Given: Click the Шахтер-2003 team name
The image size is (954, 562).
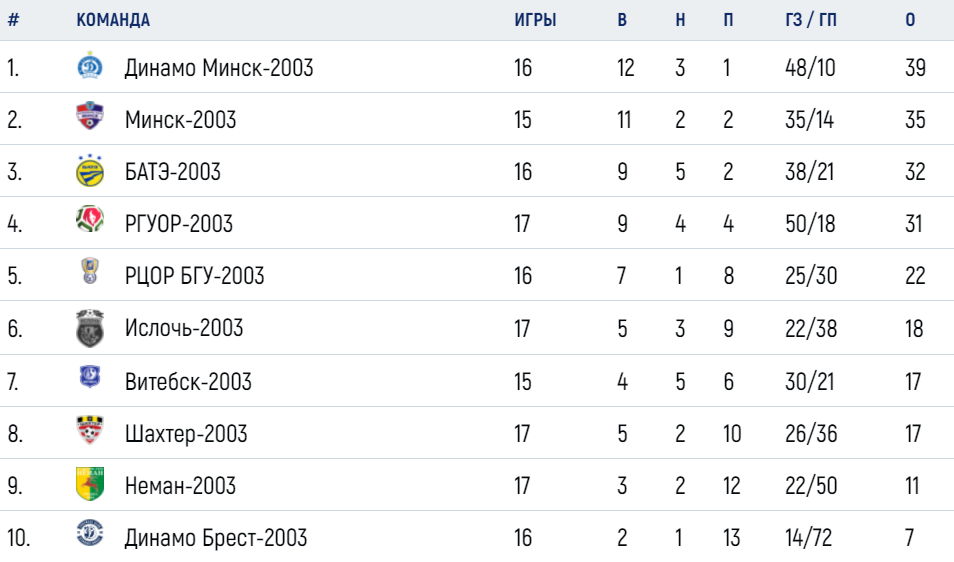Looking at the screenshot, I should point(186,434).
